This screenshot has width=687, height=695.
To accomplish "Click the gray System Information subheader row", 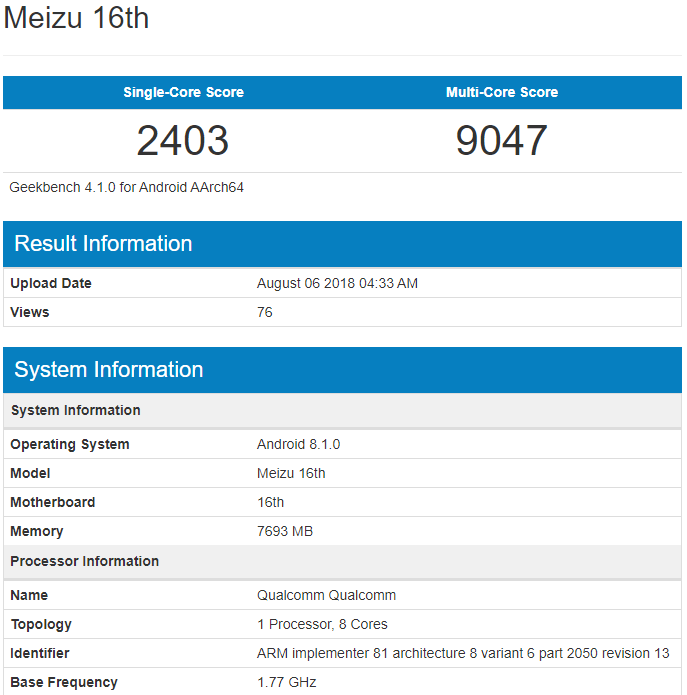I will tap(342, 410).
